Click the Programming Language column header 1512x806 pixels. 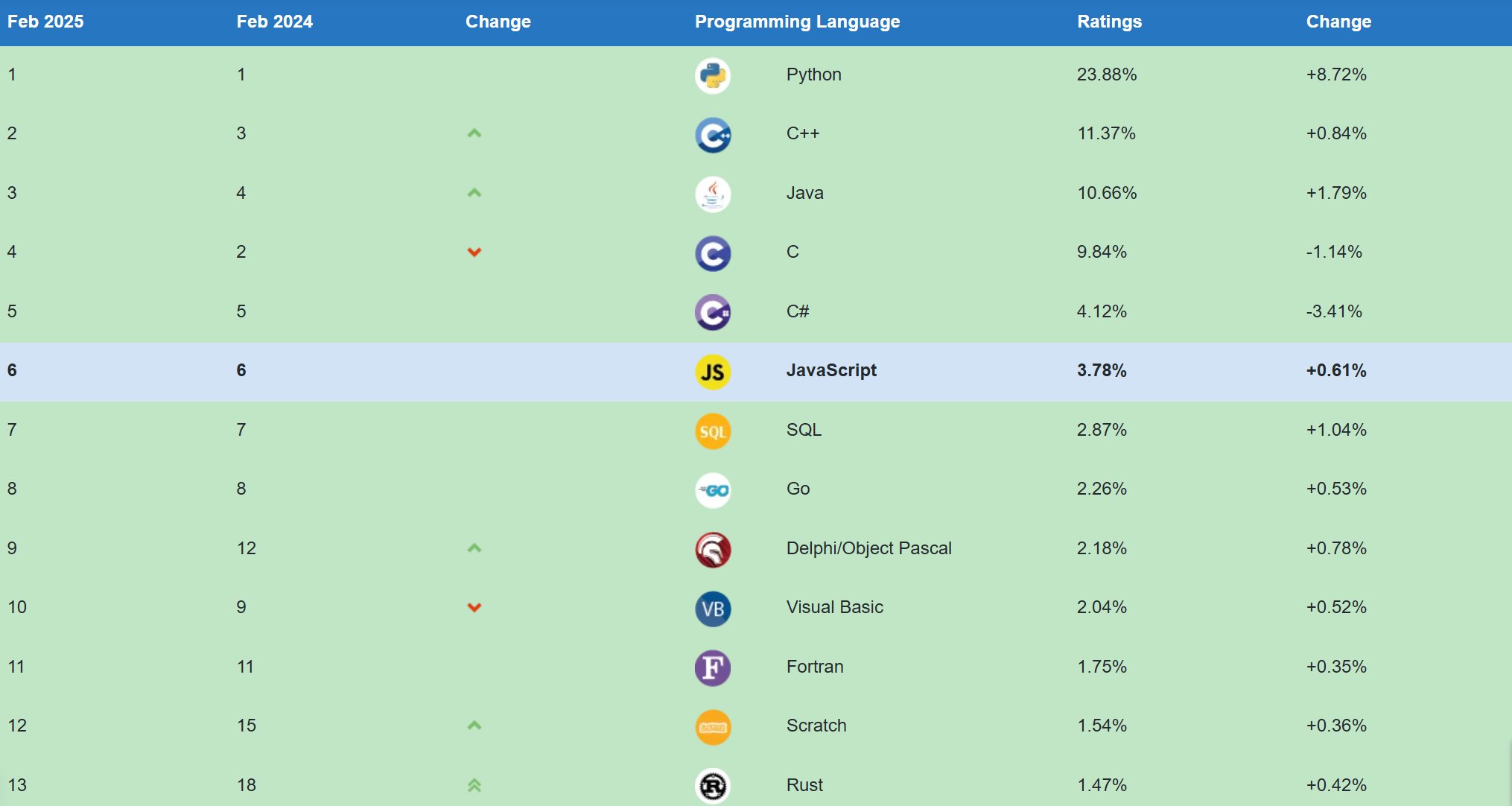tap(797, 22)
